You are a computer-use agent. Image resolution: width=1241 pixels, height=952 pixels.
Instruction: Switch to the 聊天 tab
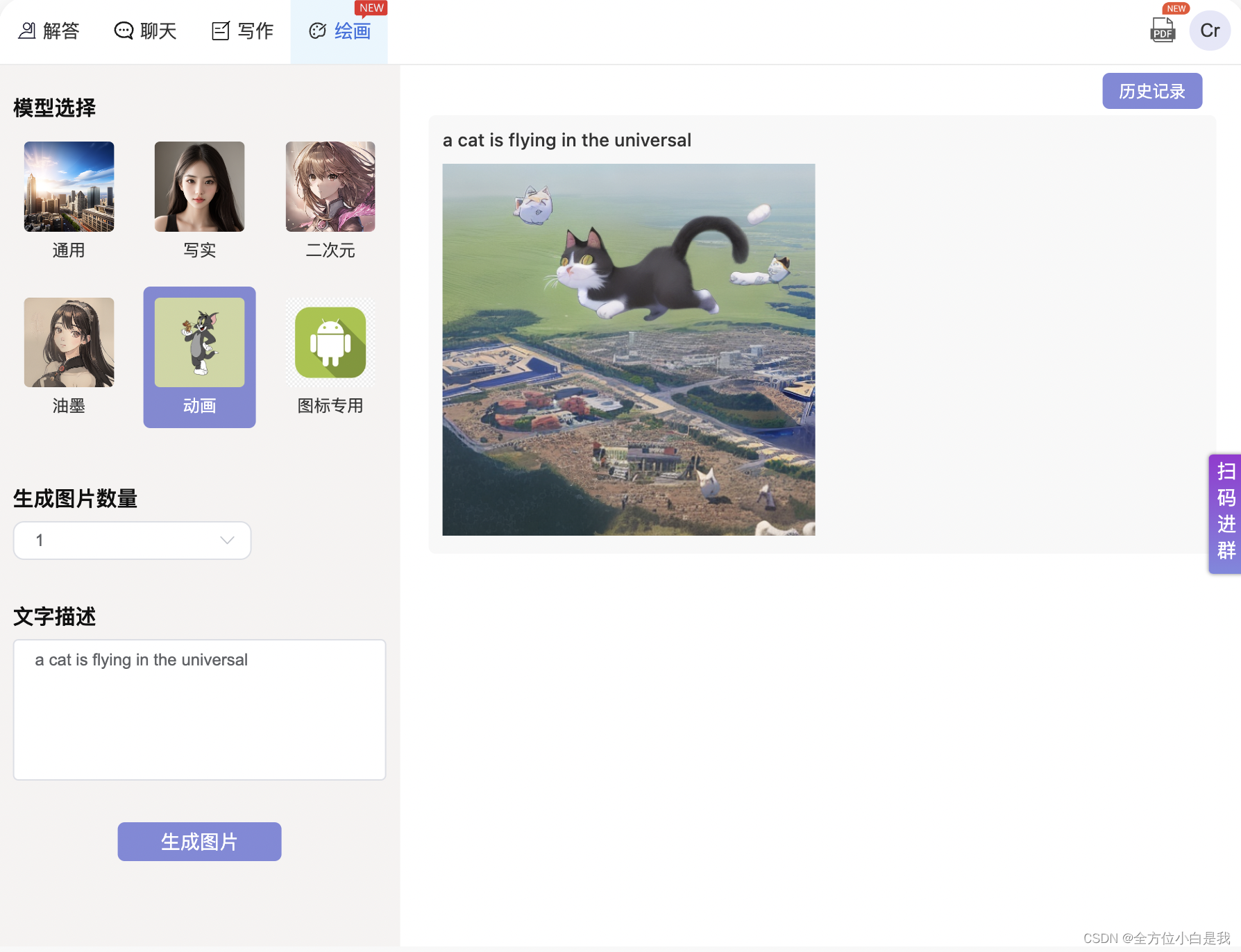click(x=145, y=31)
